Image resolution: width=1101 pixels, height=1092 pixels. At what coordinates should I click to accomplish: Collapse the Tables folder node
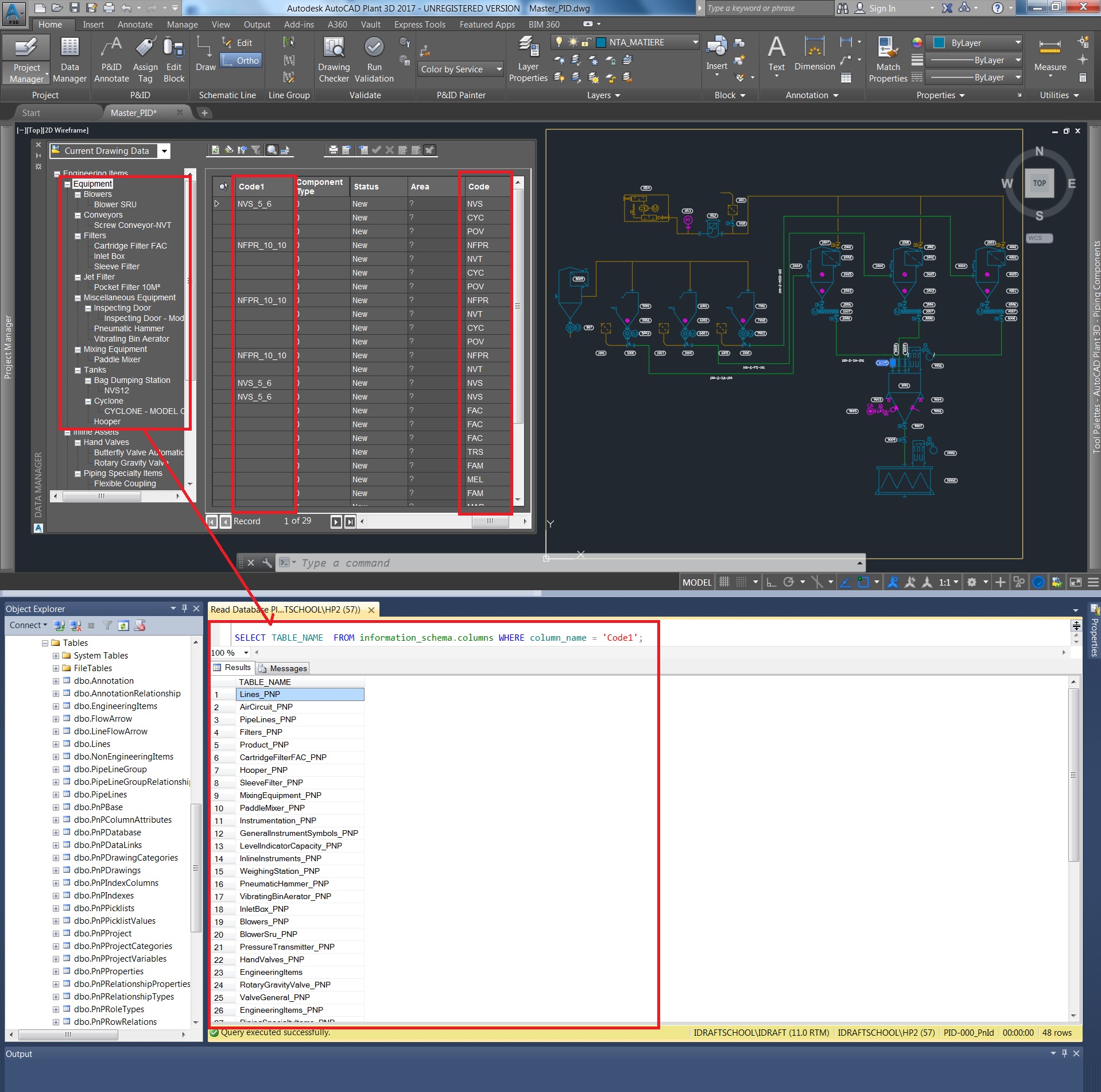(x=45, y=643)
